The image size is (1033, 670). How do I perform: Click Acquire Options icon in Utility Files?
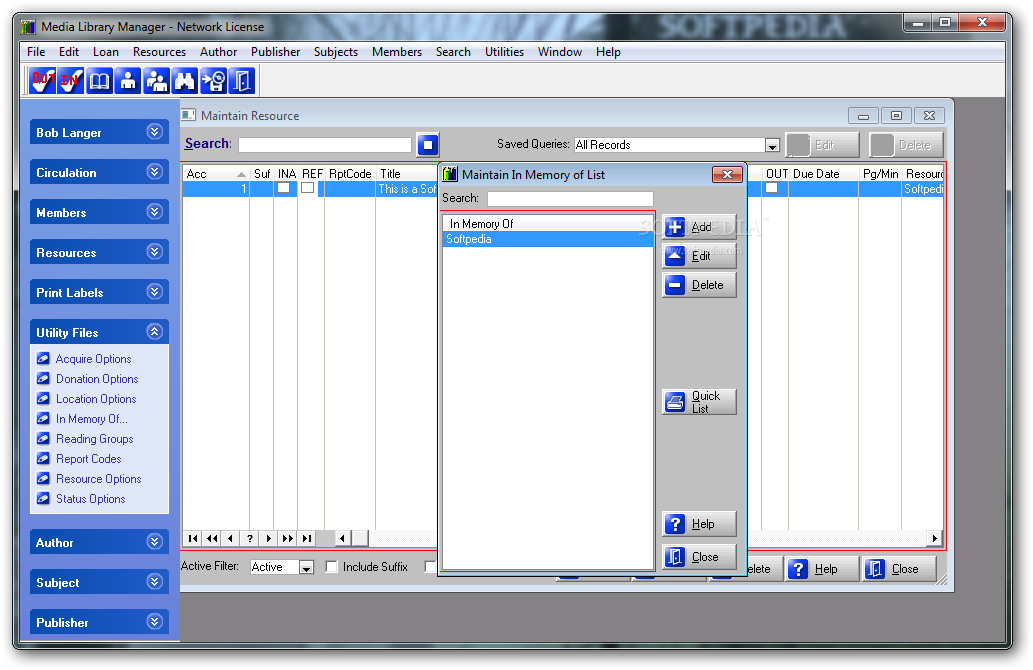[x=43, y=358]
